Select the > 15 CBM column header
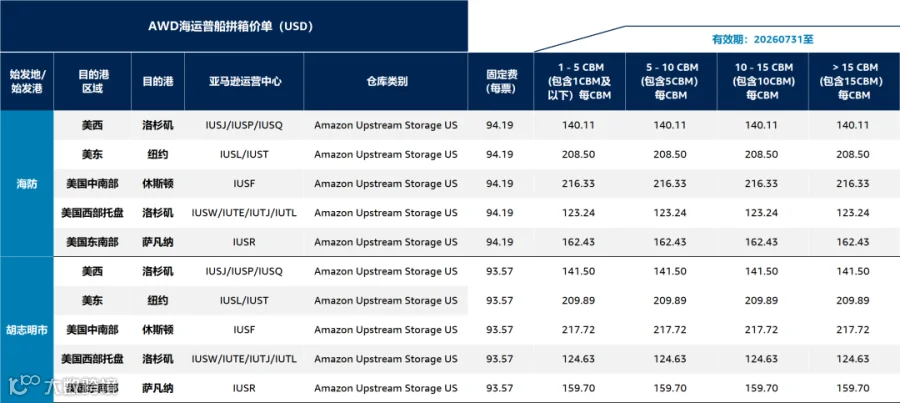900x403 pixels. pyautogui.click(x=854, y=82)
